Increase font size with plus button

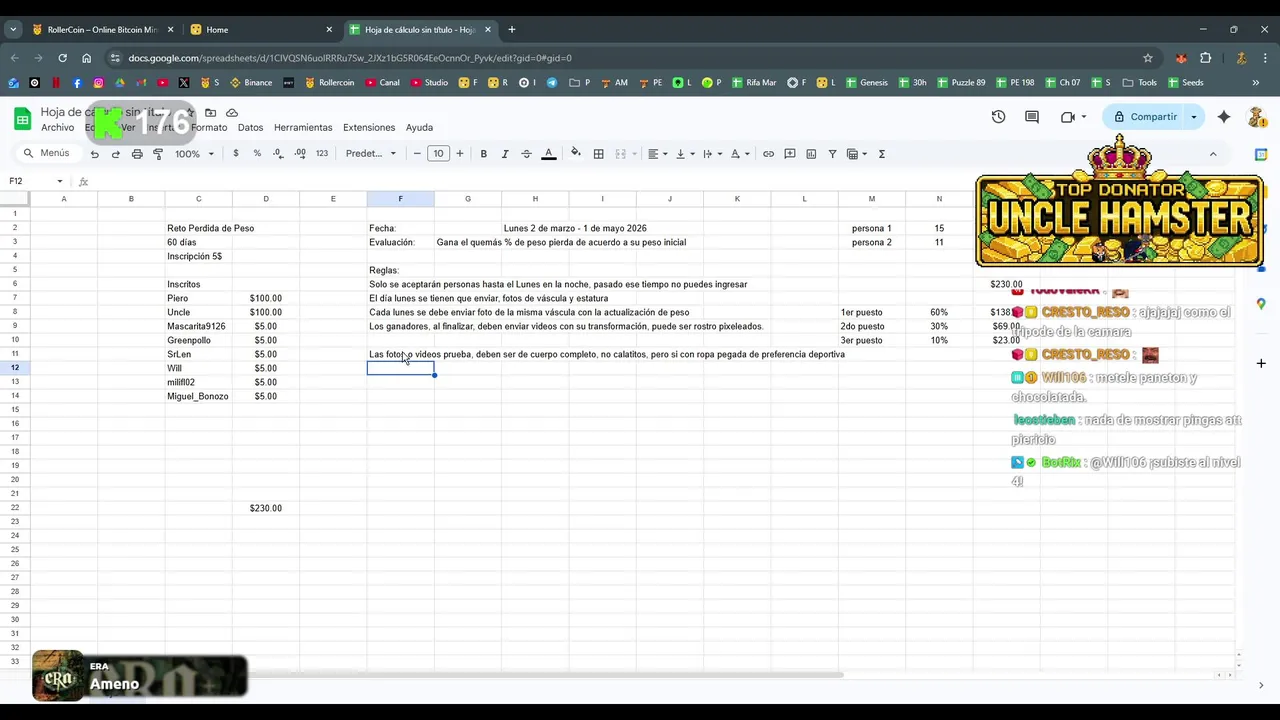coord(460,154)
